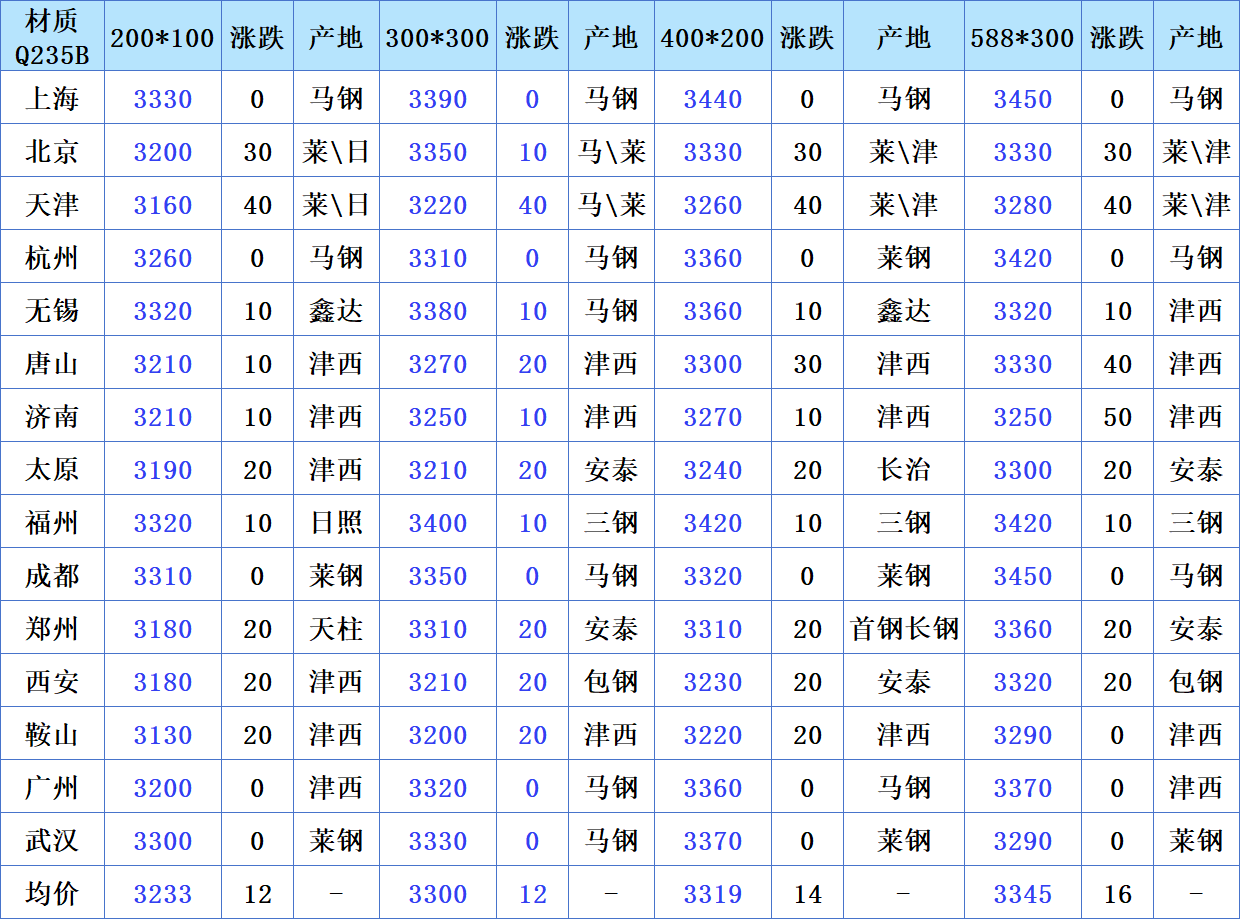Select 武汉 400*200 price 3370
This screenshot has height=919, width=1240.
(x=713, y=841)
